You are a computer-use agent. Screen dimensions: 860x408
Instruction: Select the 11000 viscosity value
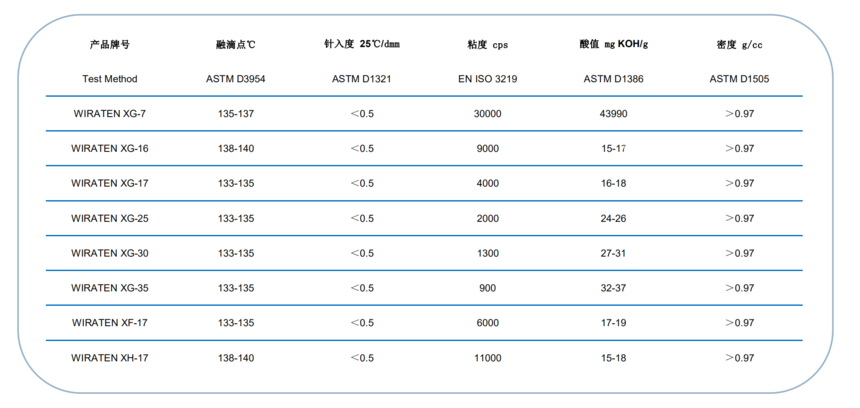(x=488, y=358)
